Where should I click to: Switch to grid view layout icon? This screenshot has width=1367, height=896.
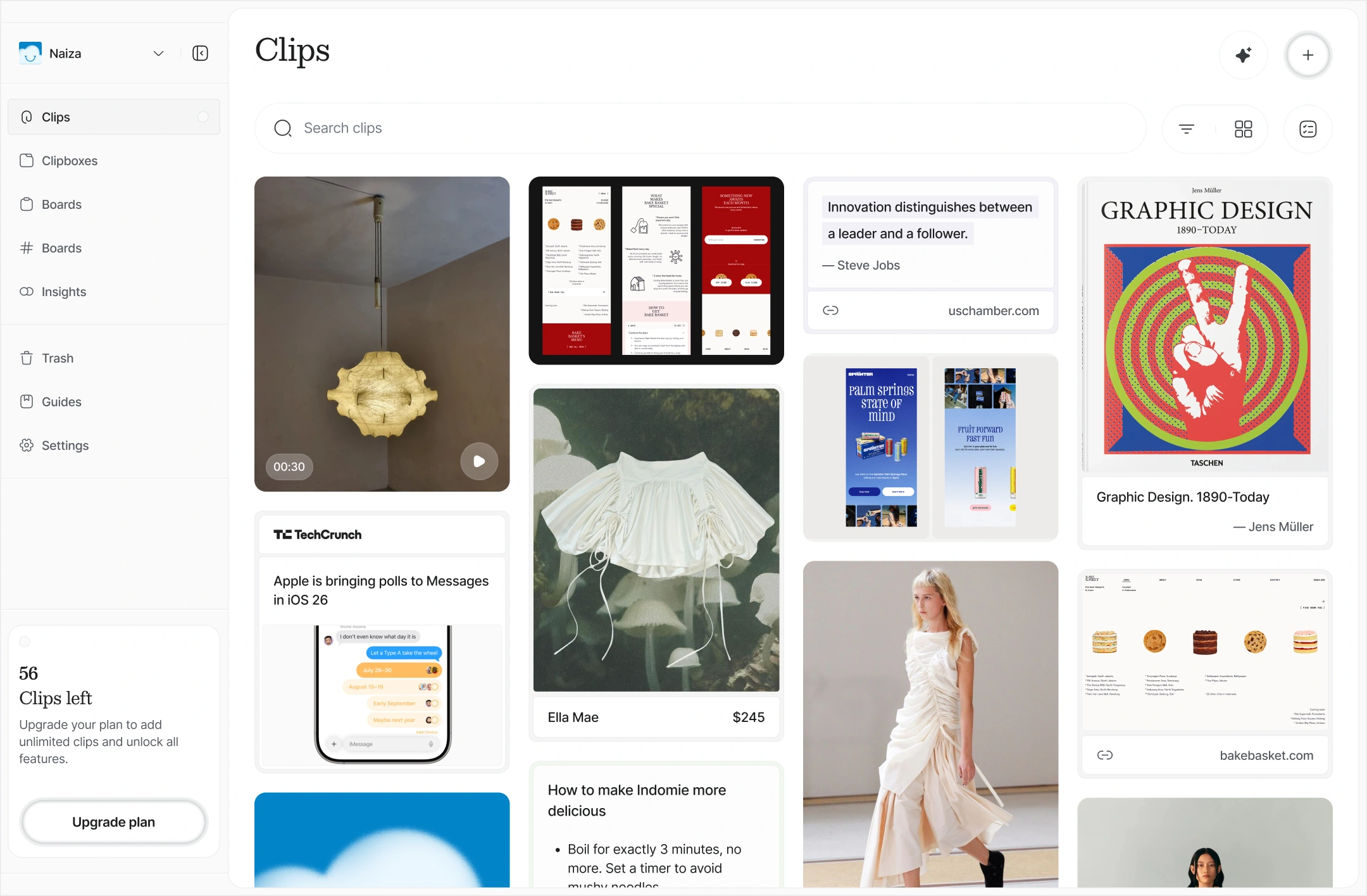[x=1244, y=129]
